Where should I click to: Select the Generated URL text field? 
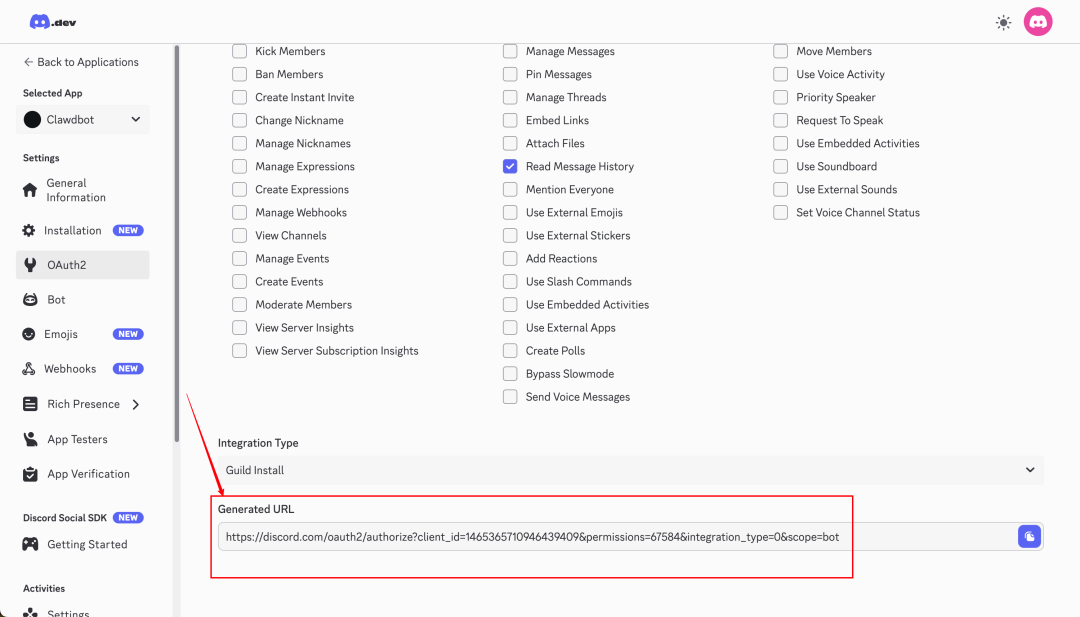(x=600, y=536)
